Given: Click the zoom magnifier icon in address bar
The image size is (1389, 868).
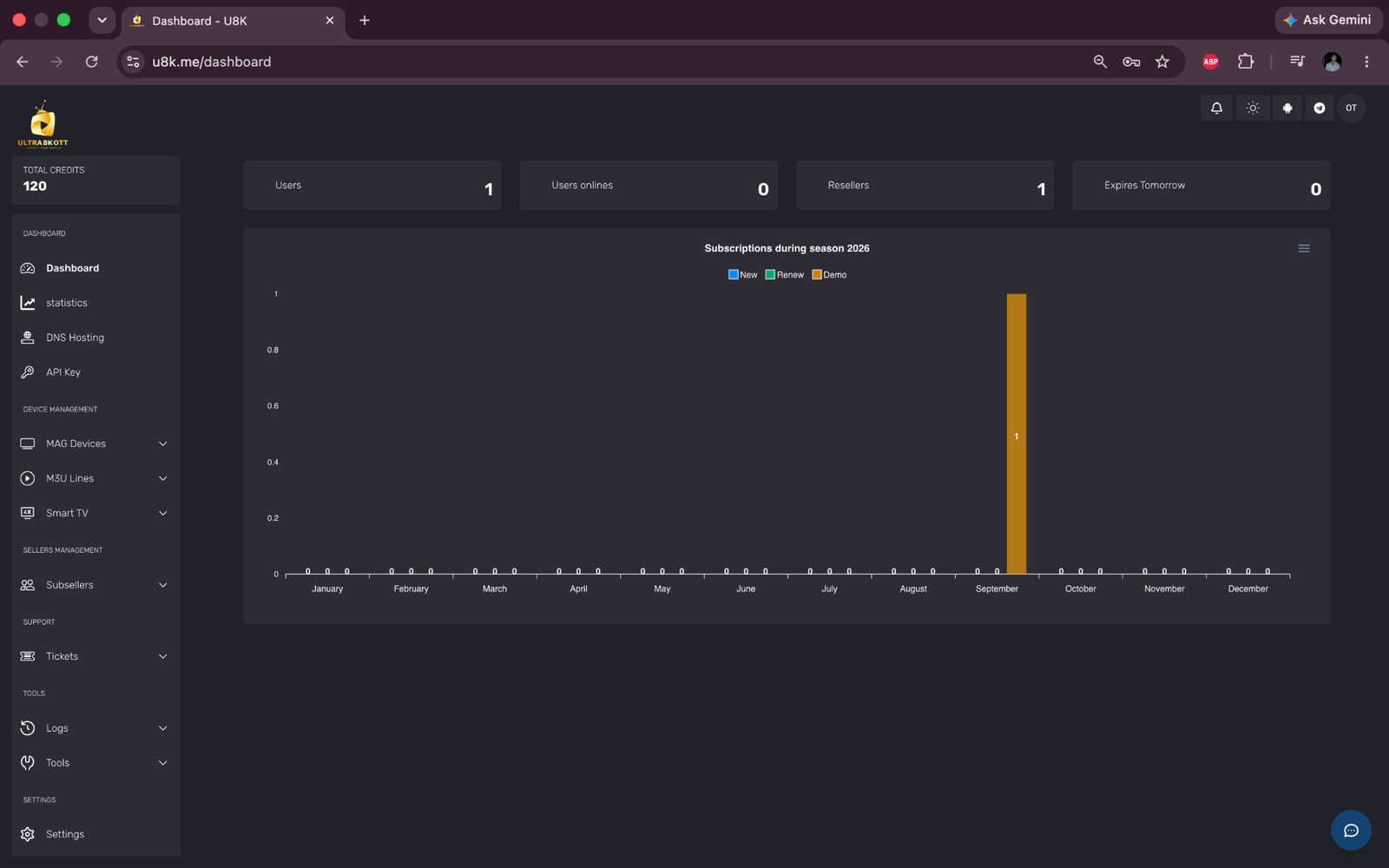Looking at the screenshot, I should pyautogui.click(x=1100, y=62).
